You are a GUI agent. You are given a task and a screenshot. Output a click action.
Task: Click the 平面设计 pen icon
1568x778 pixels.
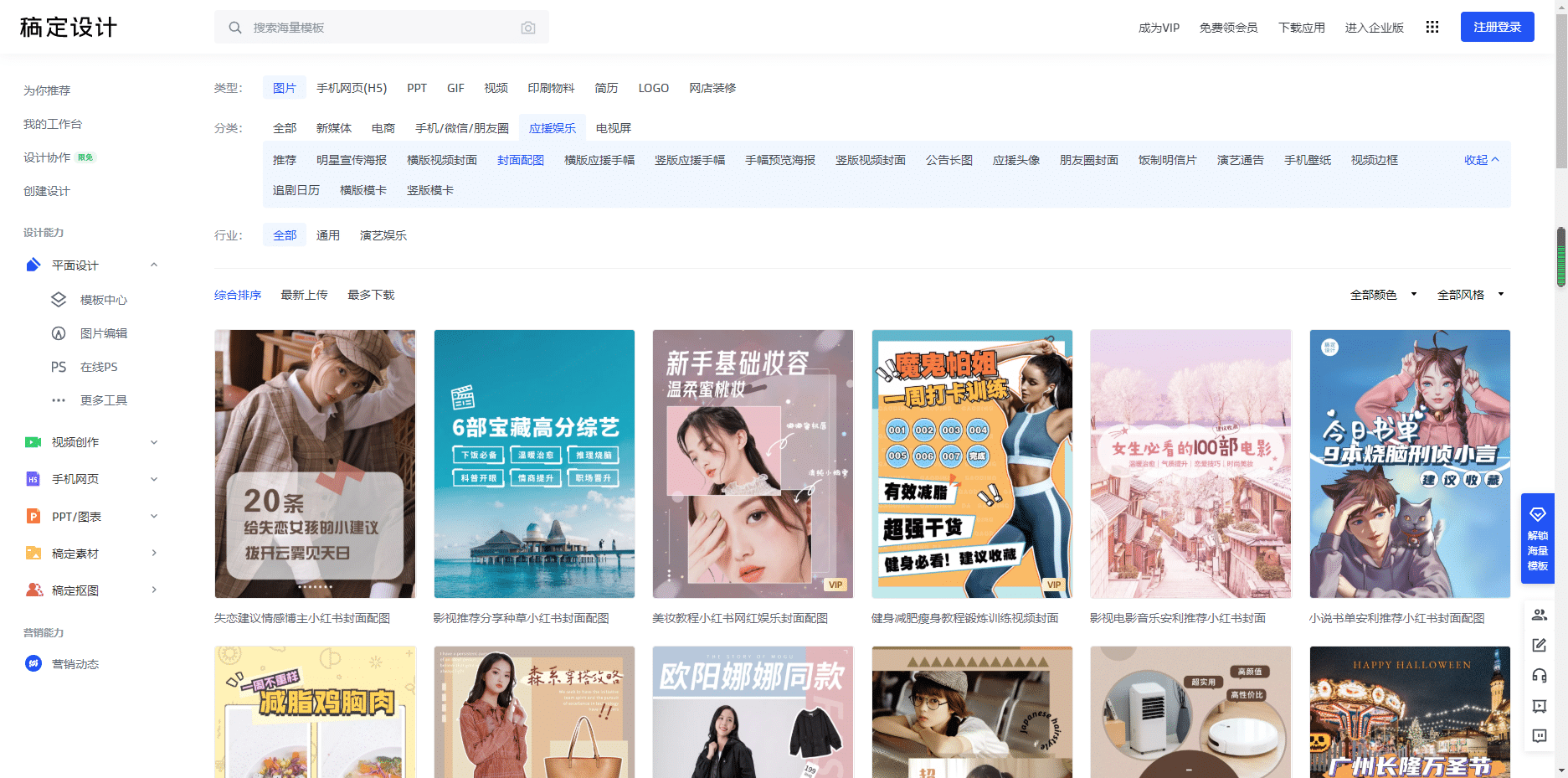(x=33, y=265)
